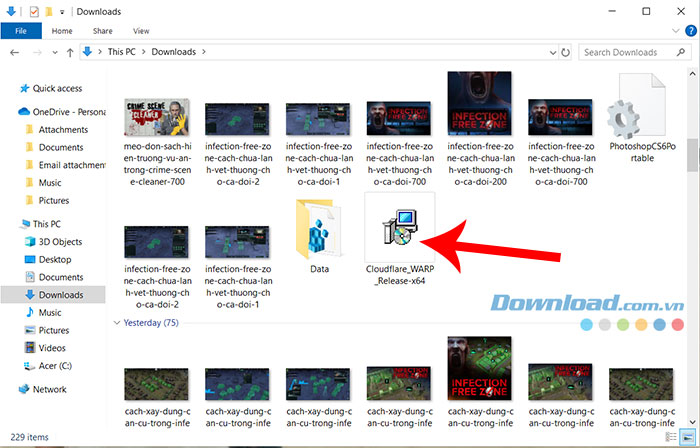Open the Cloudflare_WARP_Release-x64 installer file

pos(397,228)
